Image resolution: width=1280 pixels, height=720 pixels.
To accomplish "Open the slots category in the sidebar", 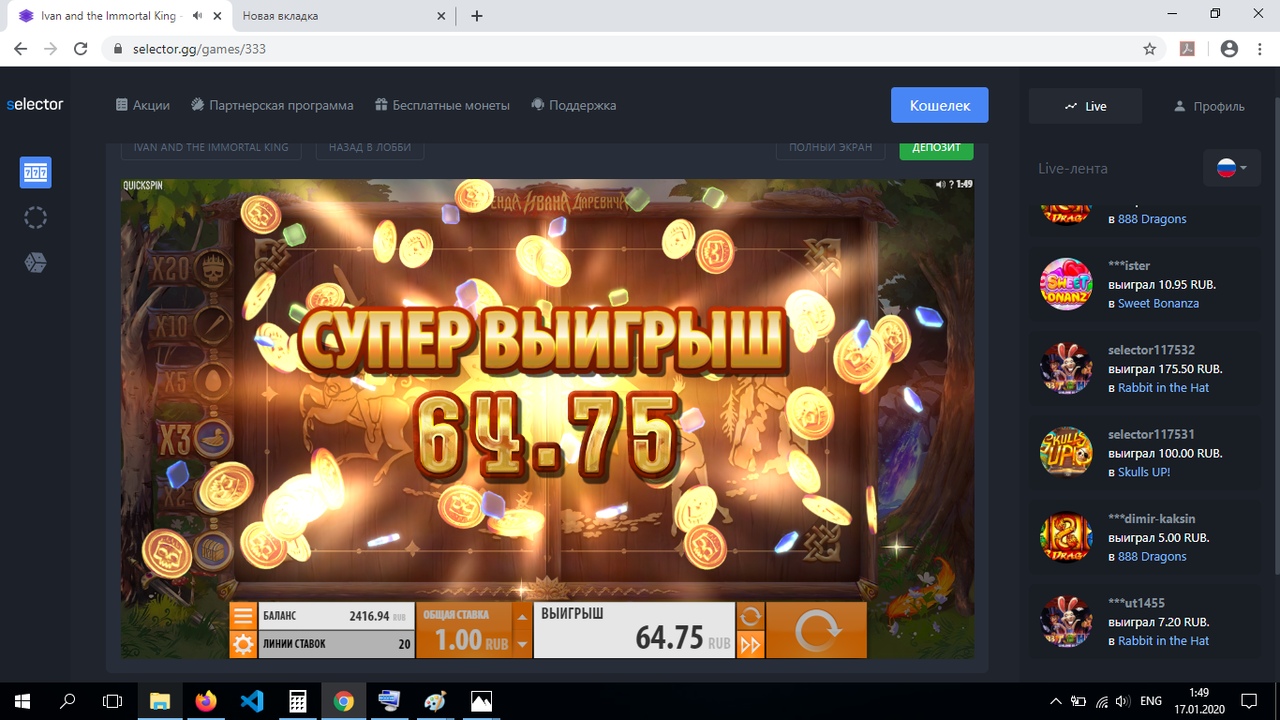I will (35, 173).
